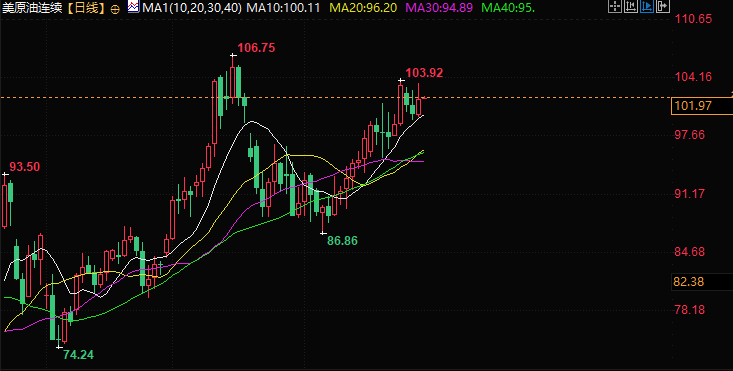
Task: Click the 101.97 current price box
Action: coord(701,106)
